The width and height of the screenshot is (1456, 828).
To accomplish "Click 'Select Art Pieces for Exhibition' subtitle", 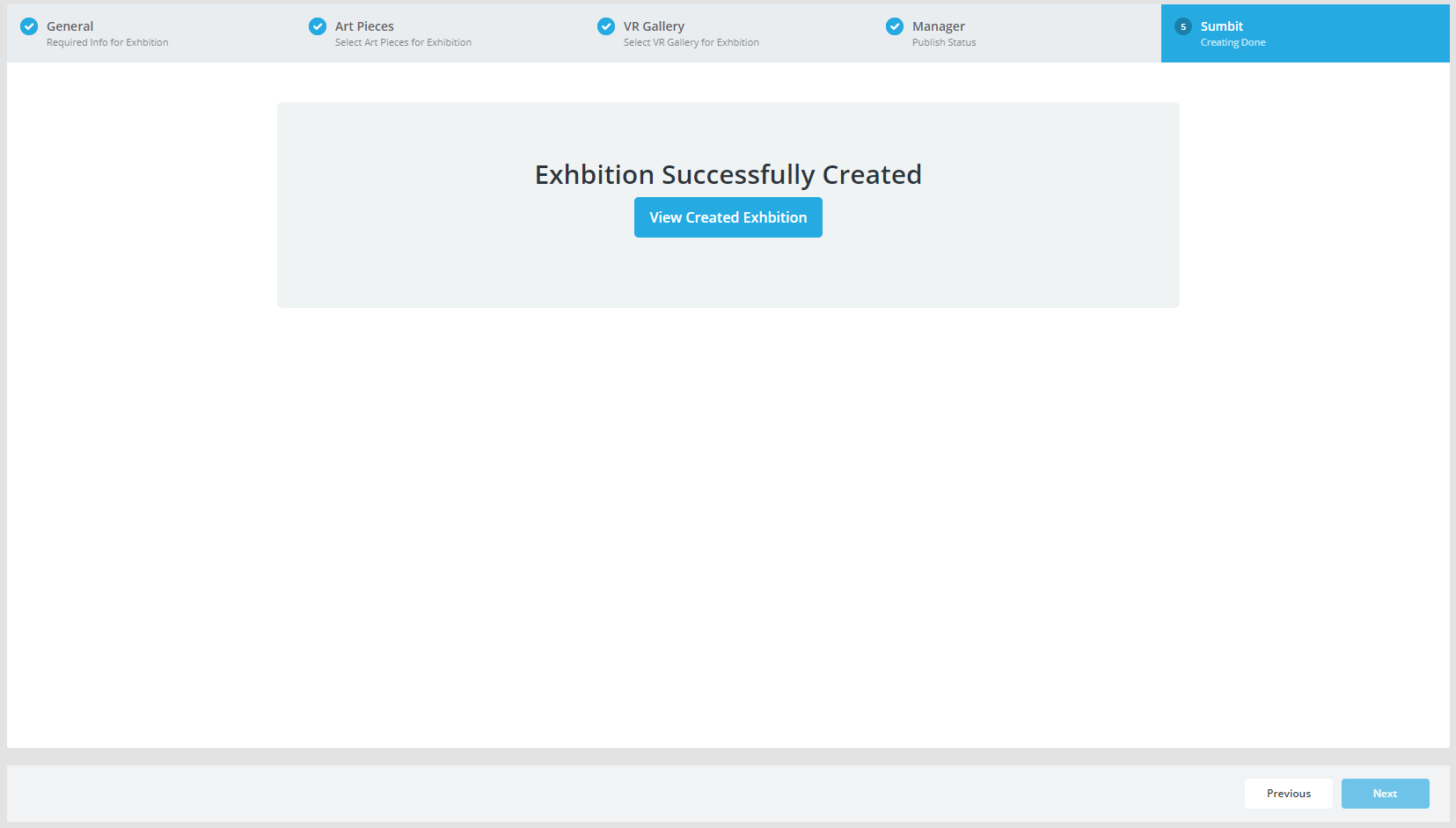I will pos(403,42).
